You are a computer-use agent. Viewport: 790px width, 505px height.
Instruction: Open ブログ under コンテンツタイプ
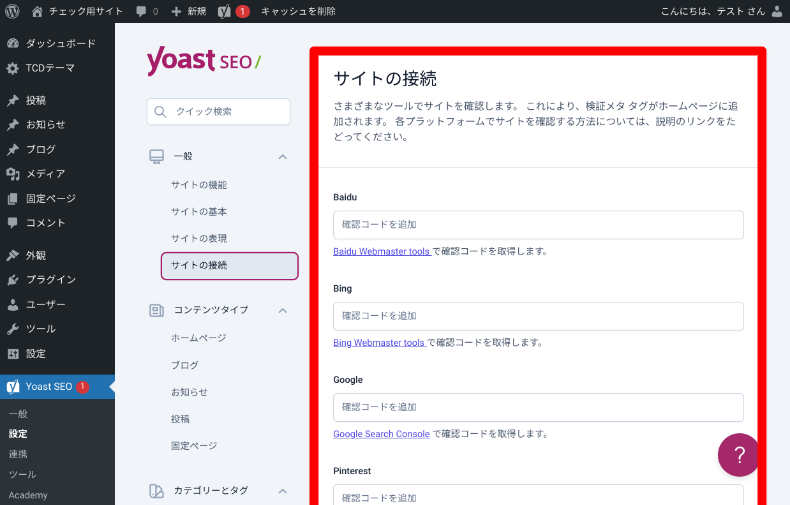[184, 365]
